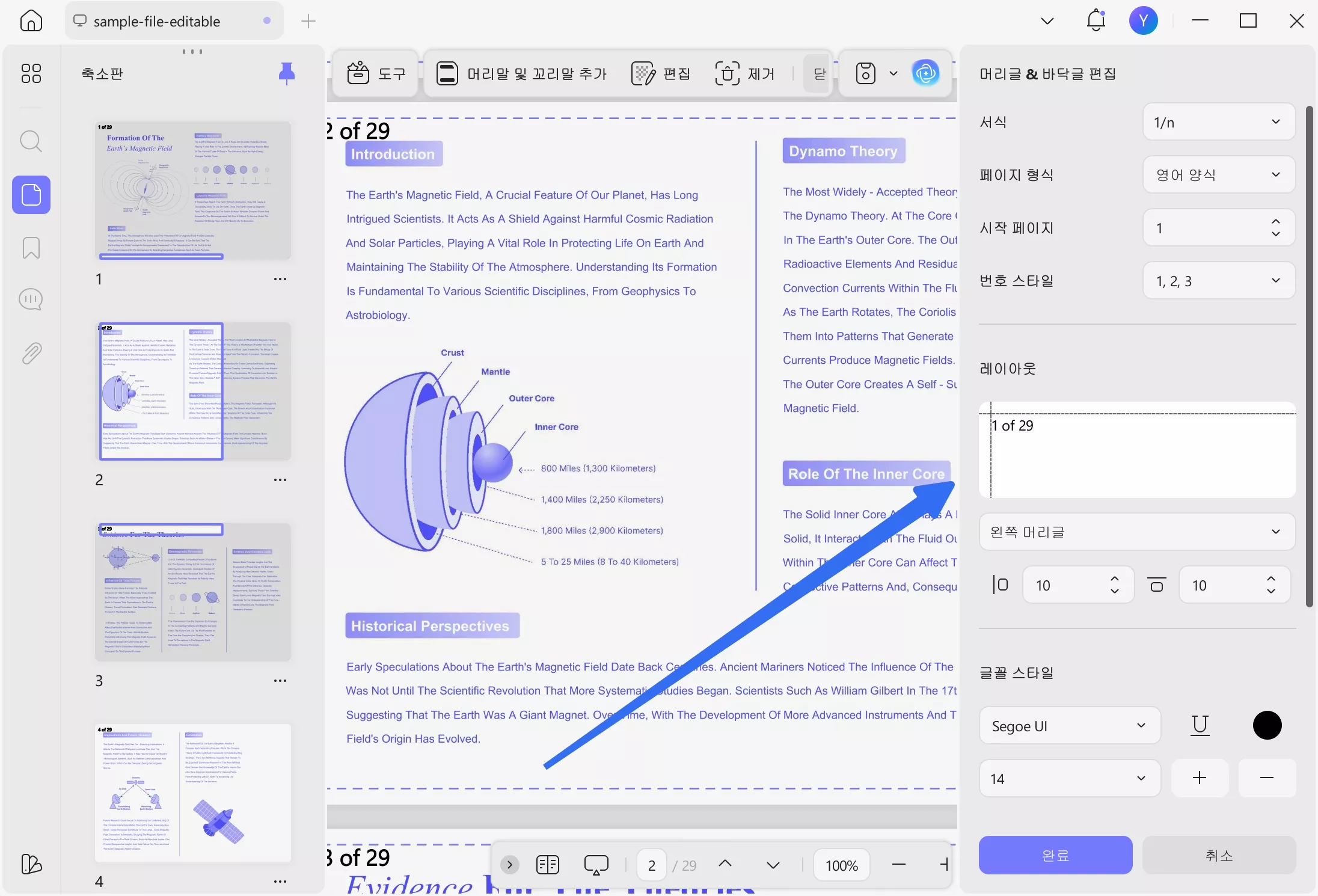Decrease the 시작 페이지 value
1318x896 pixels.
(1276, 234)
